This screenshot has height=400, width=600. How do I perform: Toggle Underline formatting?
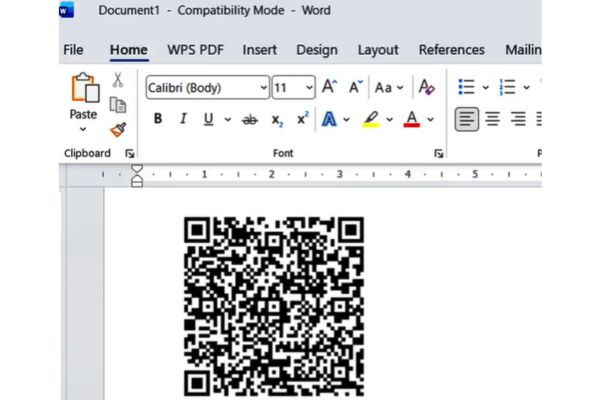(208, 119)
